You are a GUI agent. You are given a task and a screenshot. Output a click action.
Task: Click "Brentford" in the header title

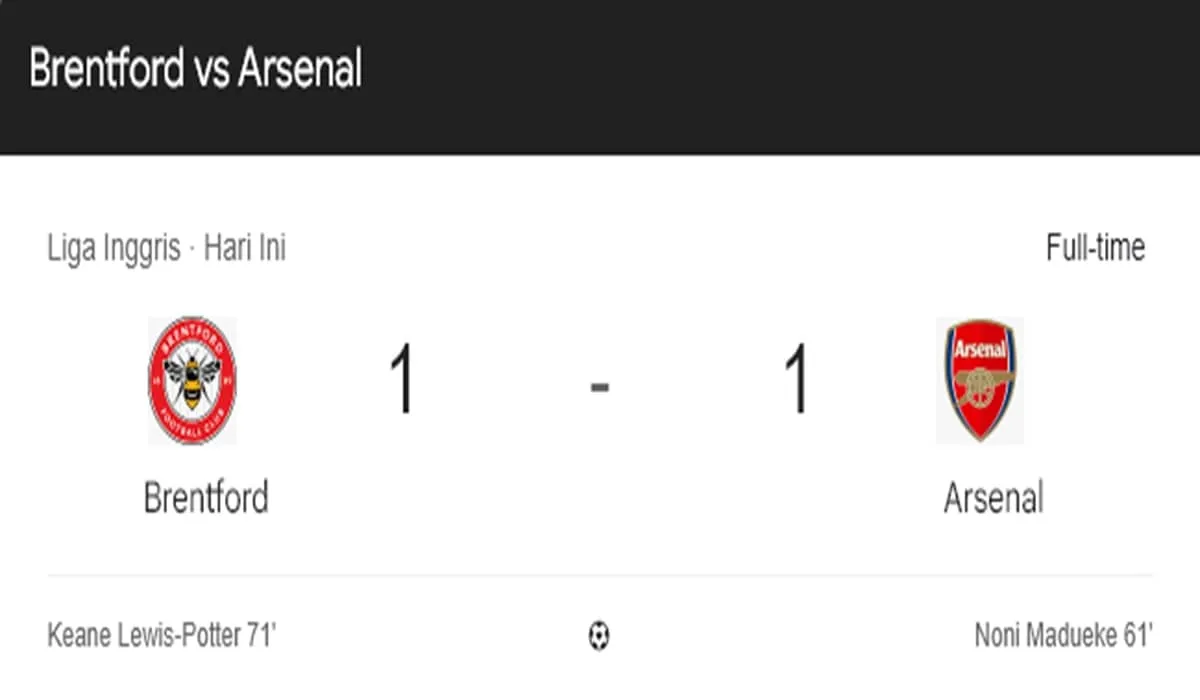click(107, 70)
